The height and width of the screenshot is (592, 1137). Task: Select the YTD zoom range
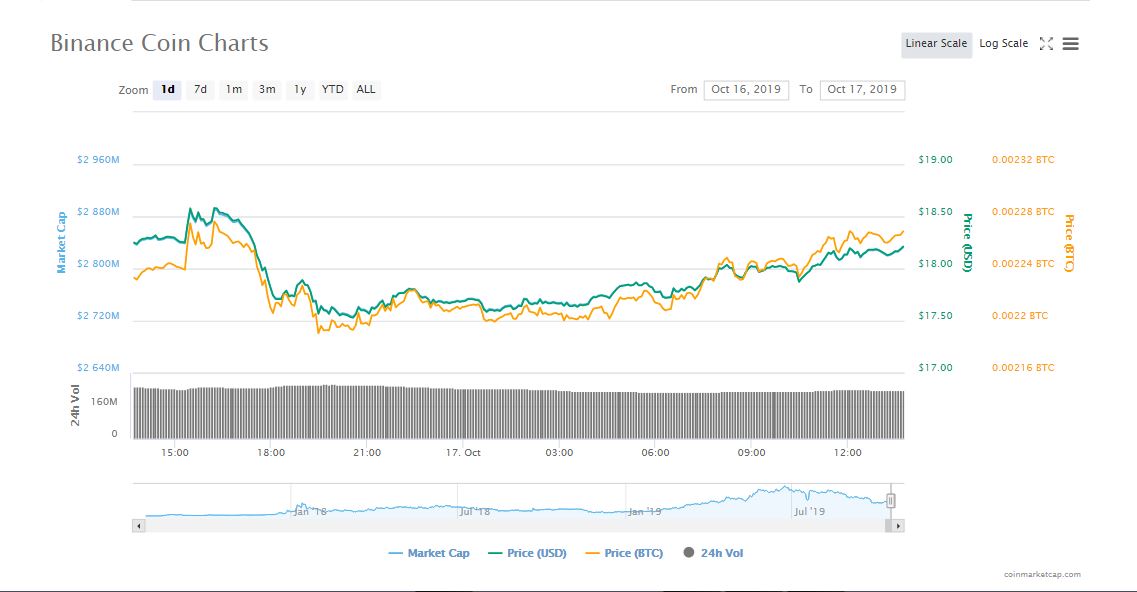(x=333, y=89)
